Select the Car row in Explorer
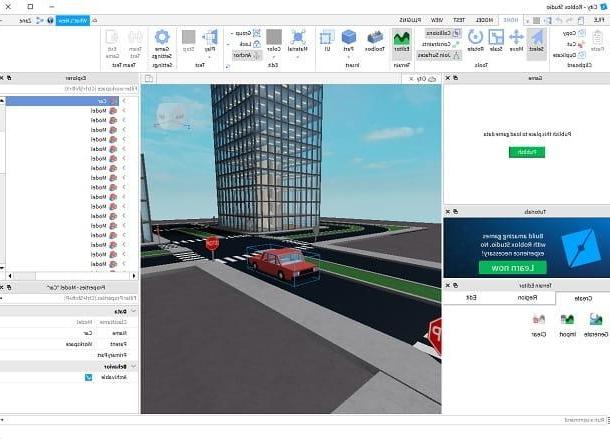 click(x=62, y=101)
